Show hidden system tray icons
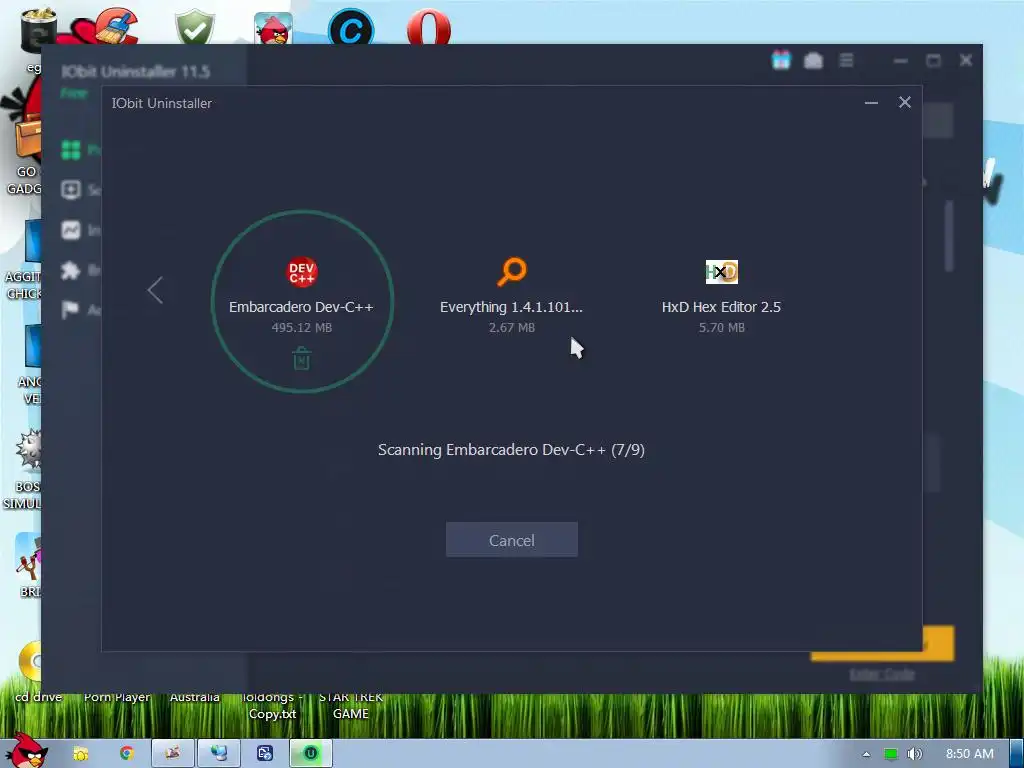The width and height of the screenshot is (1024, 768). click(x=866, y=754)
